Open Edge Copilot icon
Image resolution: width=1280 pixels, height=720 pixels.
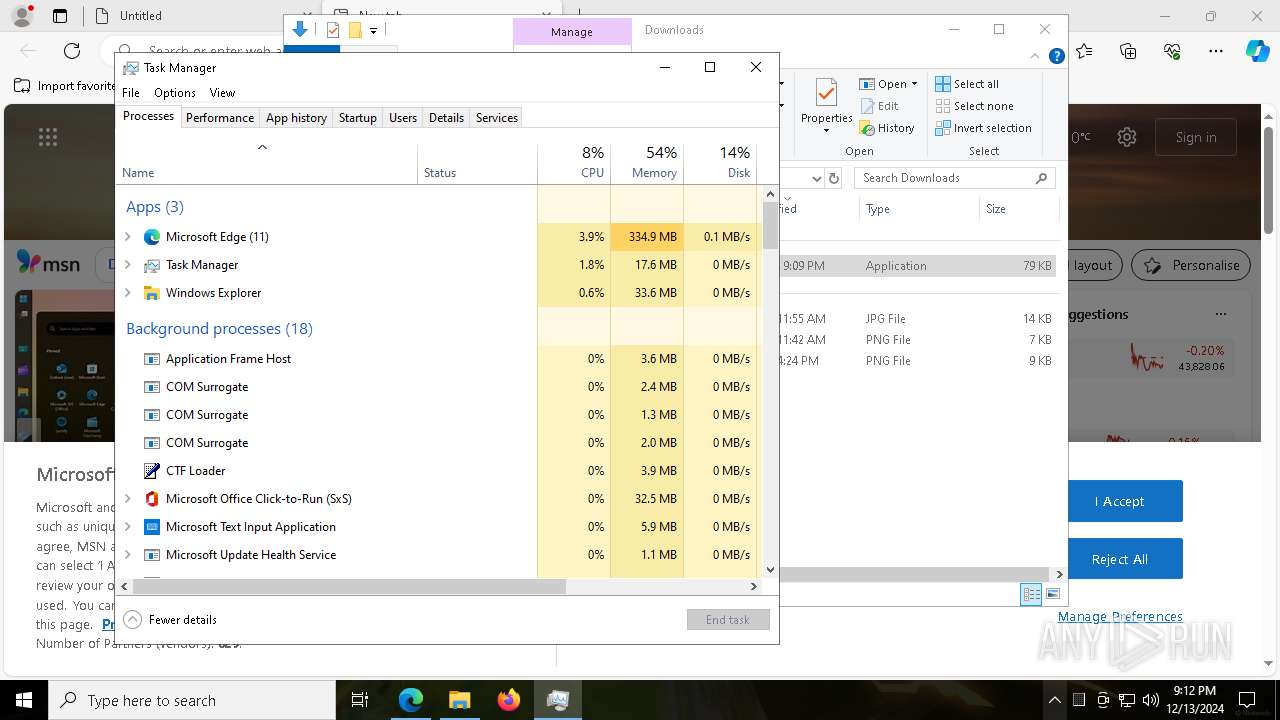pyautogui.click(x=1257, y=50)
